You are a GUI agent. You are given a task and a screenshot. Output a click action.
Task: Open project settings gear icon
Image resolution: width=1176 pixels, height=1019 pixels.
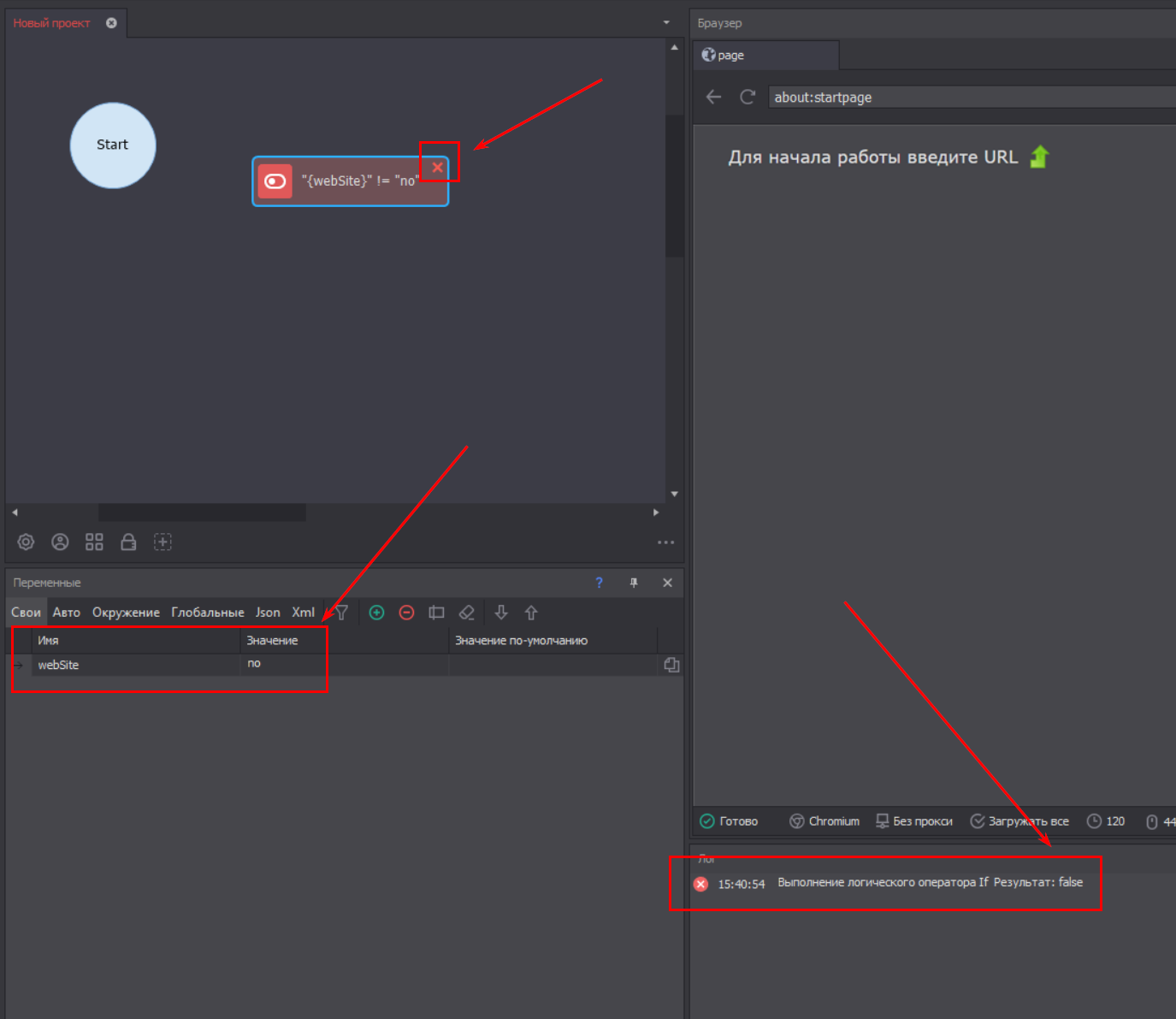(26, 542)
